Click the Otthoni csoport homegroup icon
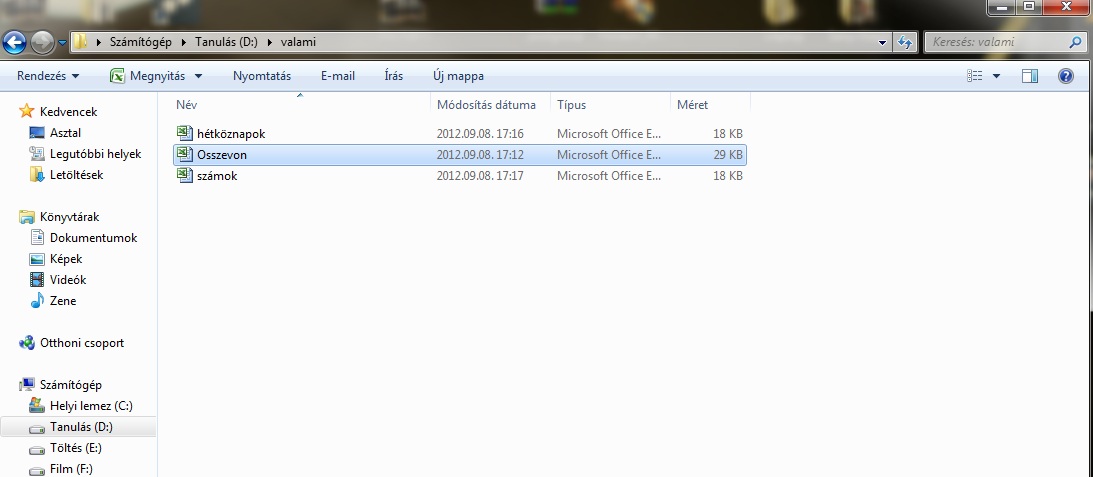The height and width of the screenshot is (477, 1093). tap(26, 342)
